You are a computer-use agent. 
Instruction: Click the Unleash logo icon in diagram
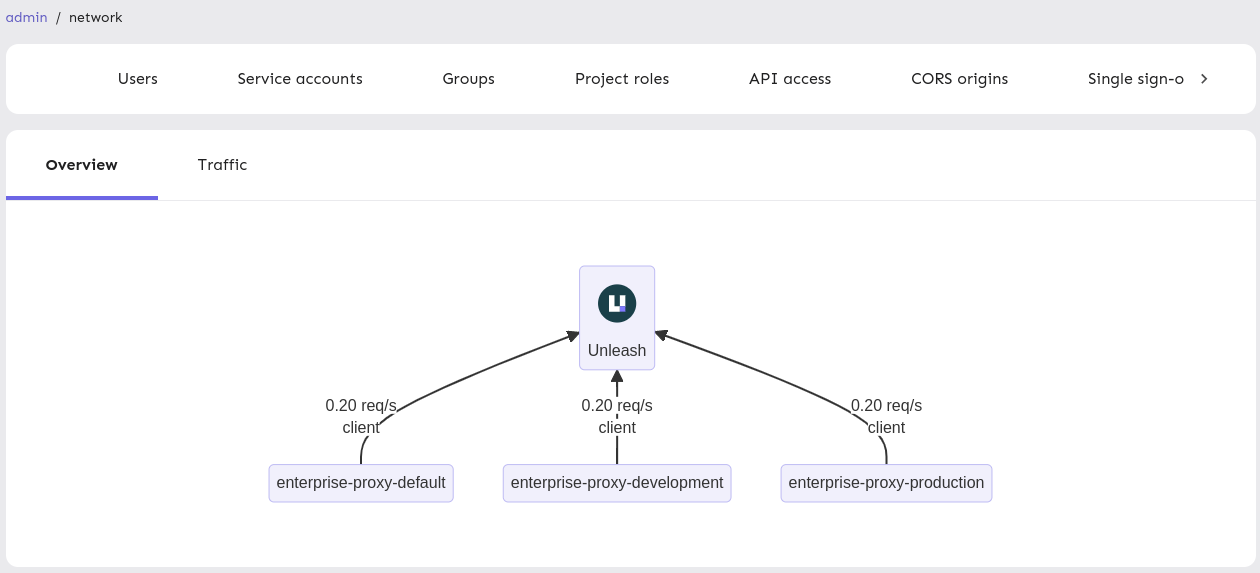pyautogui.click(x=617, y=303)
